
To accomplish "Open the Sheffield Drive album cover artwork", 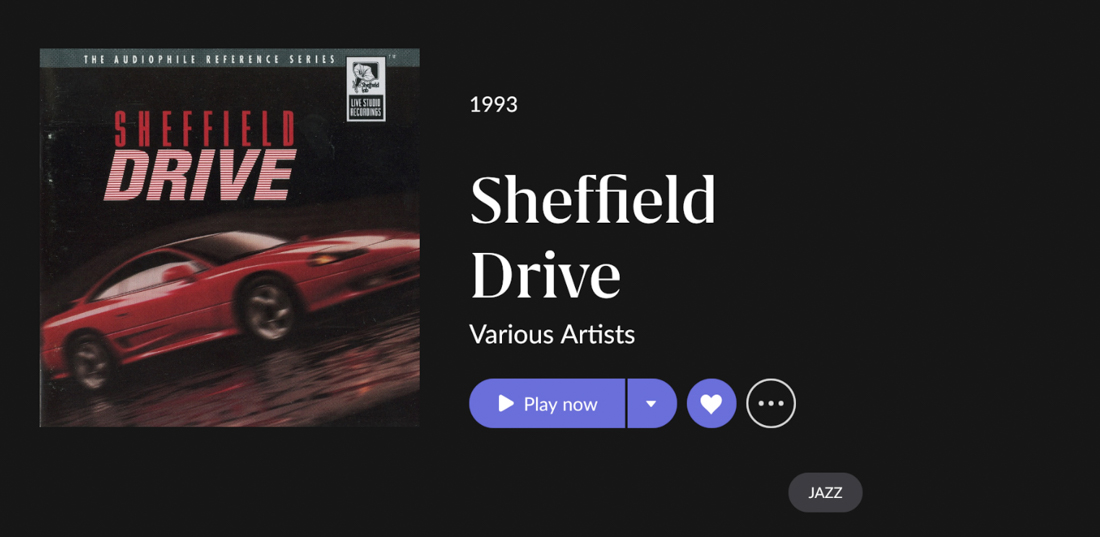I will [x=229, y=237].
